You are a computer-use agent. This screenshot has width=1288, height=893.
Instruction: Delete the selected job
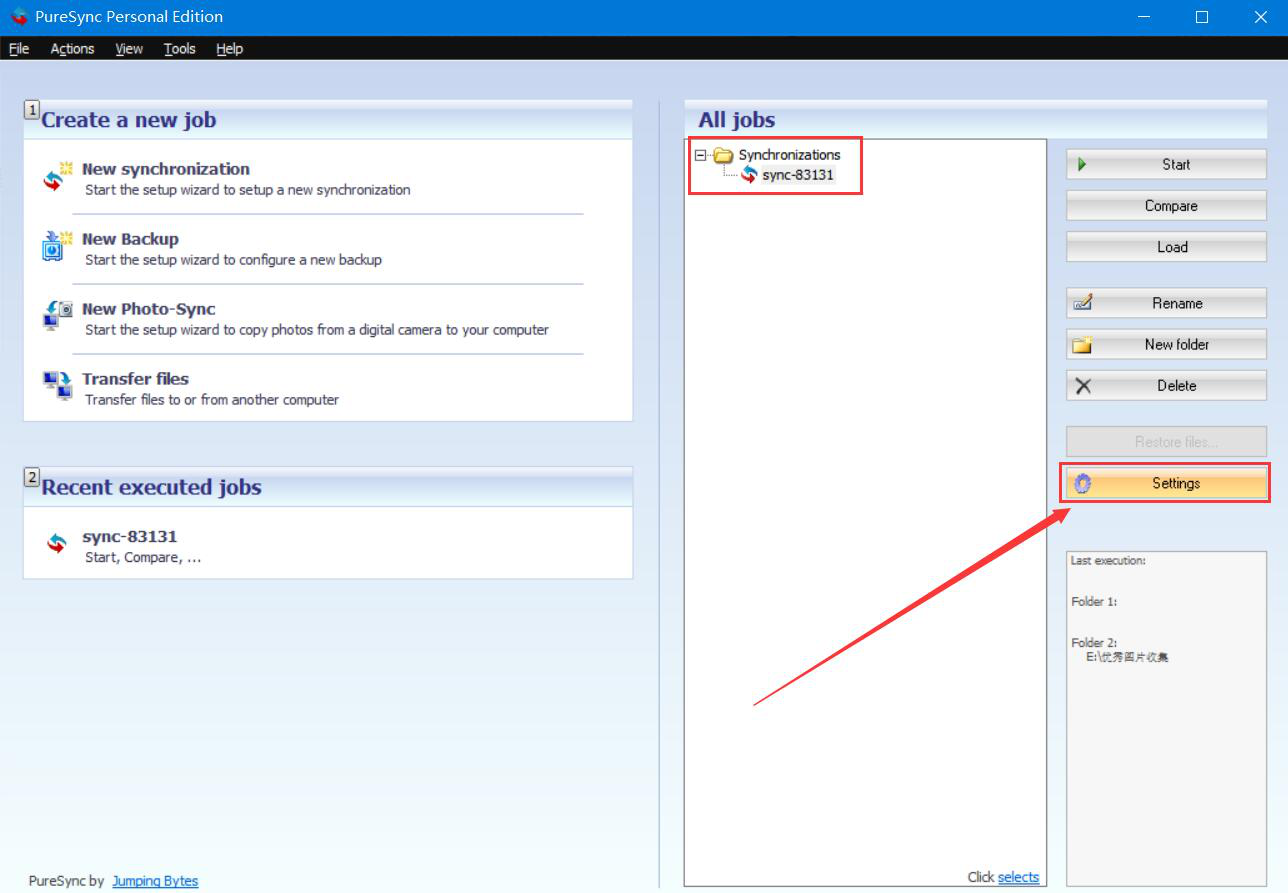(x=1166, y=385)
